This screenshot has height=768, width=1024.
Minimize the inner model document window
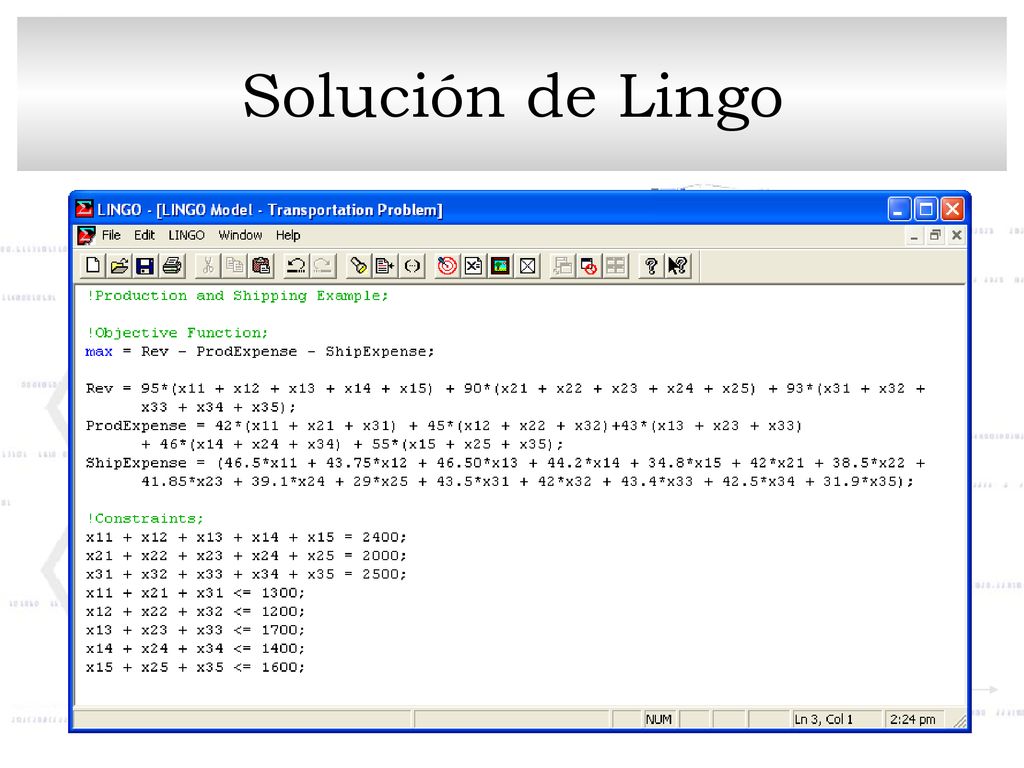pyautogui.click(x=914, y=236)
